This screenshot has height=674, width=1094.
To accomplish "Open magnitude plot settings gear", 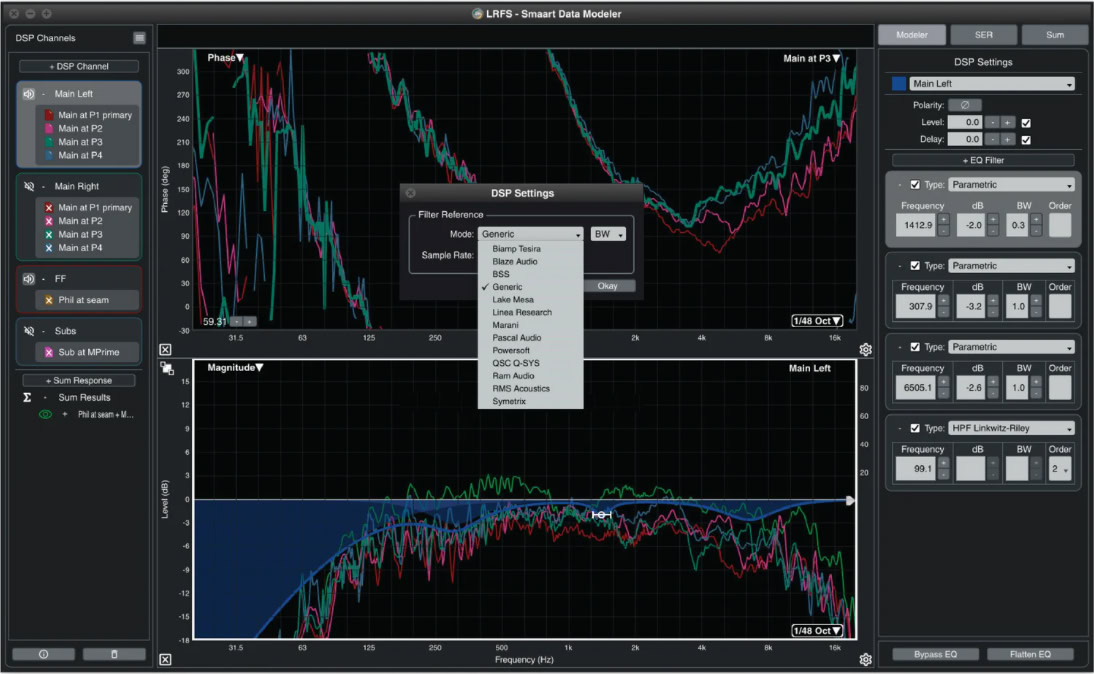I will point(865,659).
